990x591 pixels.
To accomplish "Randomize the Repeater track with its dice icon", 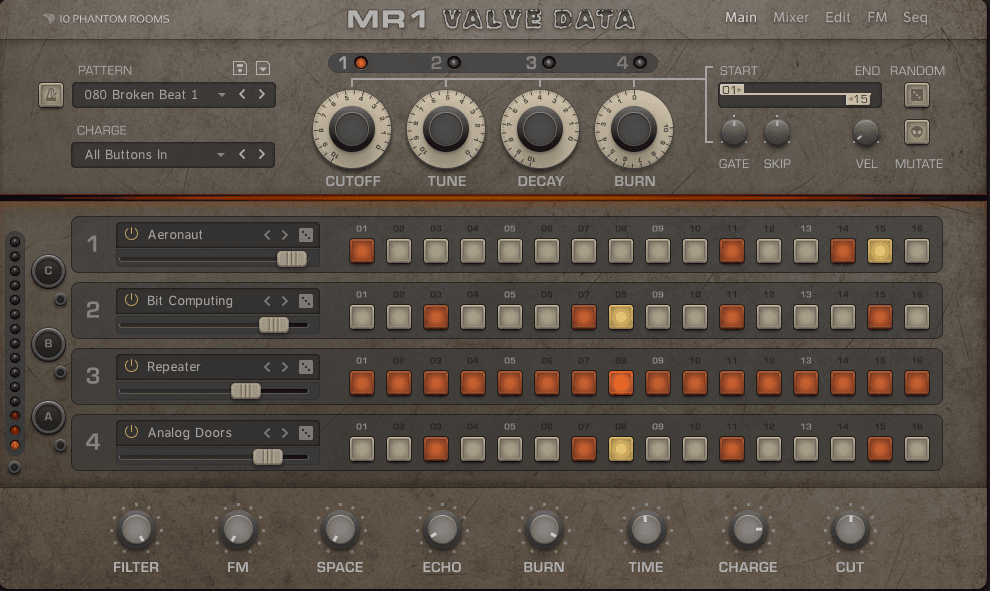I will tap(306, 367).
